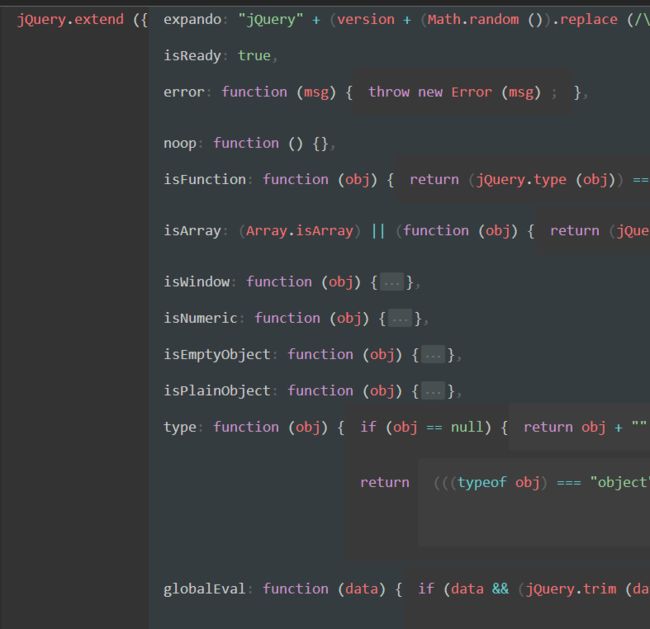This screenshot has height=629, width=650.
Task: Click 'function' keyword on the noop line
Action: click(246, 143)
